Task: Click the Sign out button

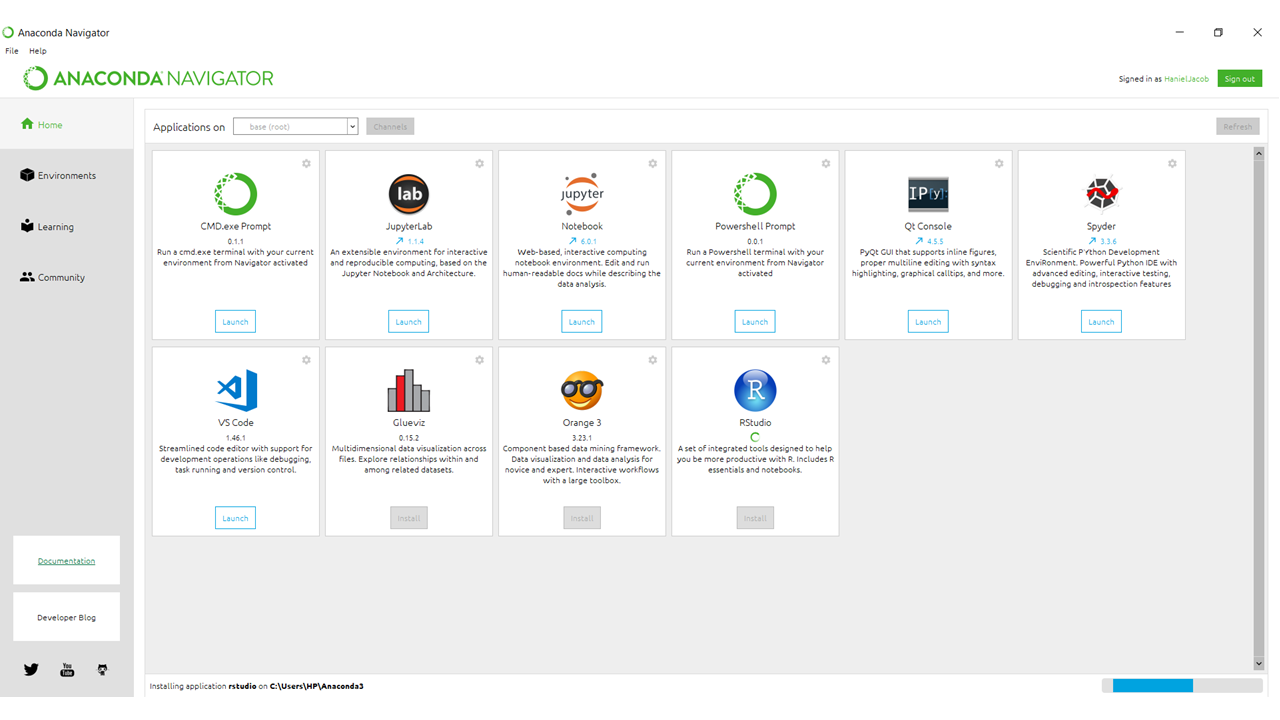Action: pos(1239,79)
